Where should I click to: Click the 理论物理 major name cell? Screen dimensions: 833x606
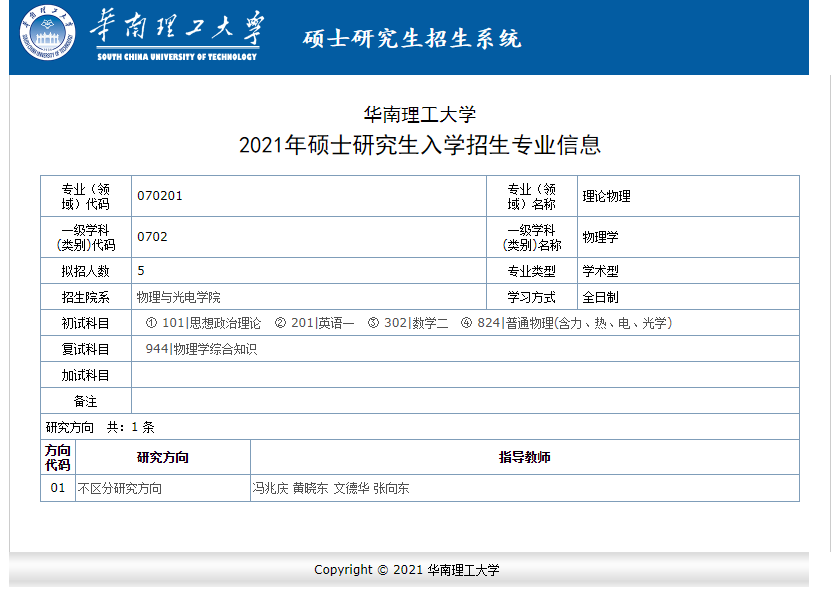click(x=688, y=196)
